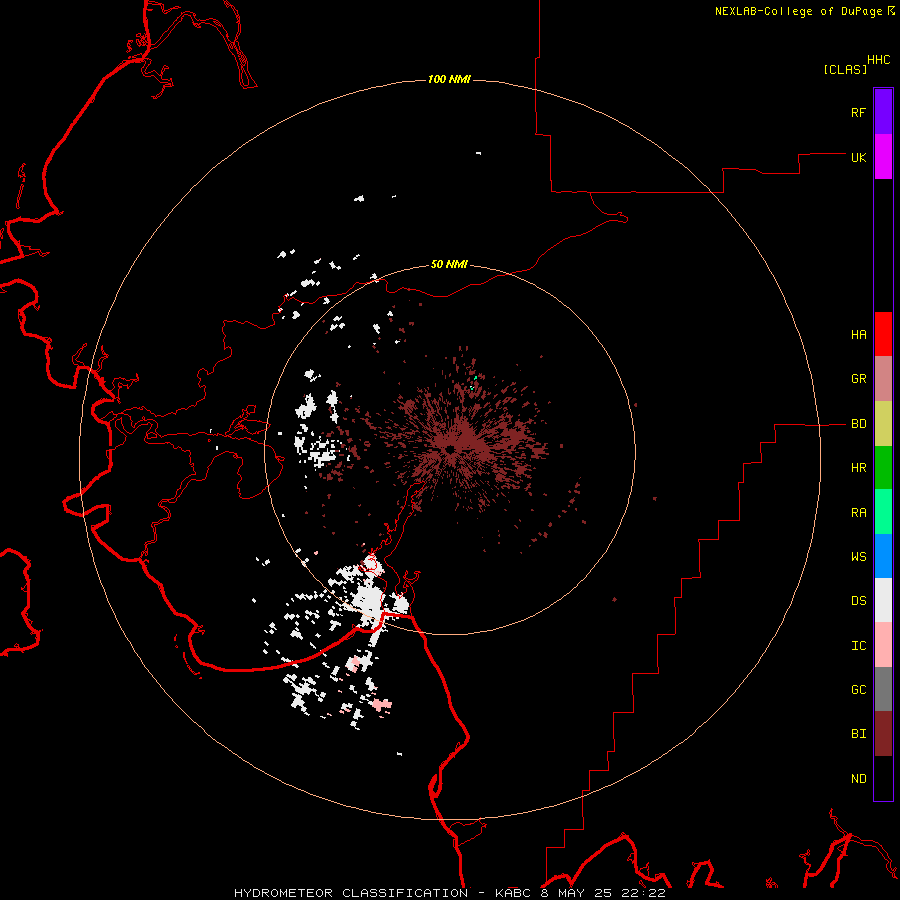Click the IC legend label
Screen dimensions: 900x900
(858, 646)
